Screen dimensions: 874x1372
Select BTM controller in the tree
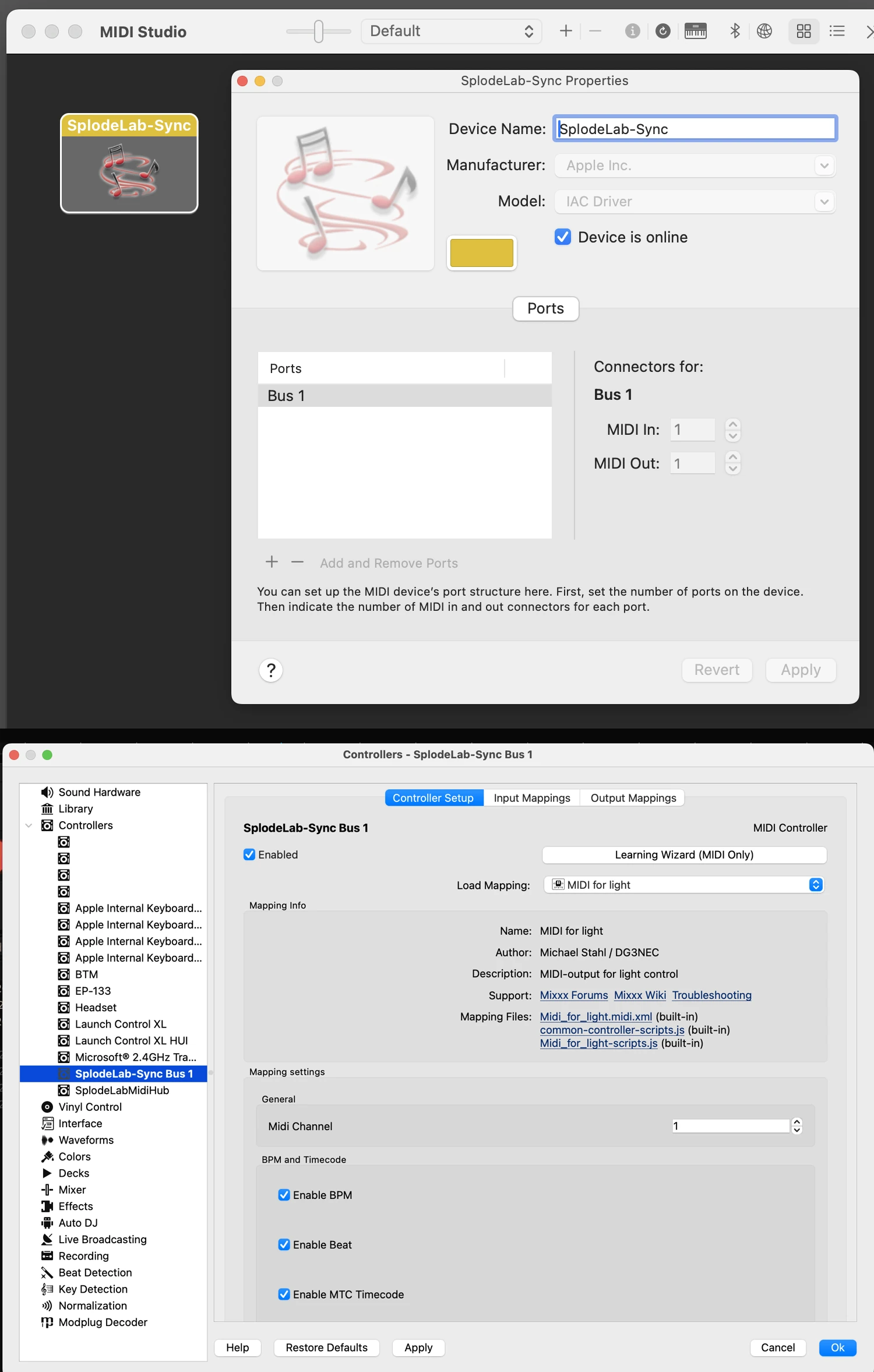coord(86,975)
